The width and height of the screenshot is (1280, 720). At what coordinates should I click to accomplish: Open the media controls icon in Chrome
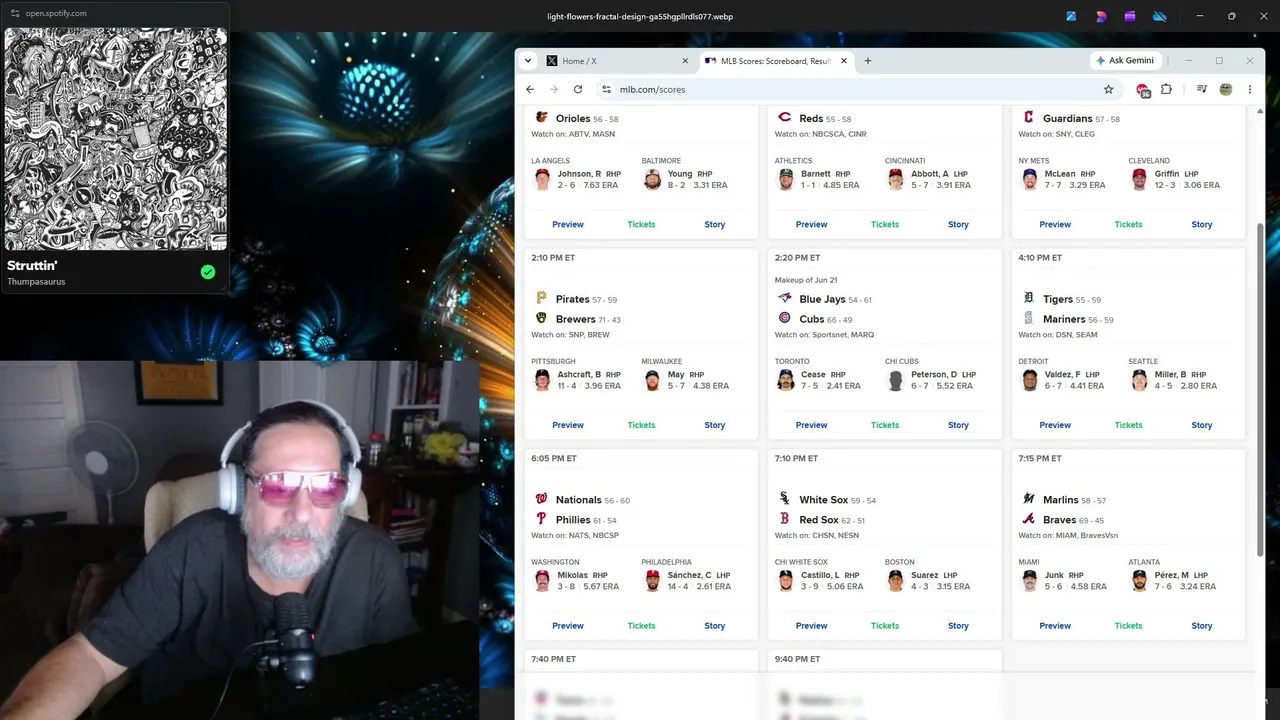coord(1202,89)
